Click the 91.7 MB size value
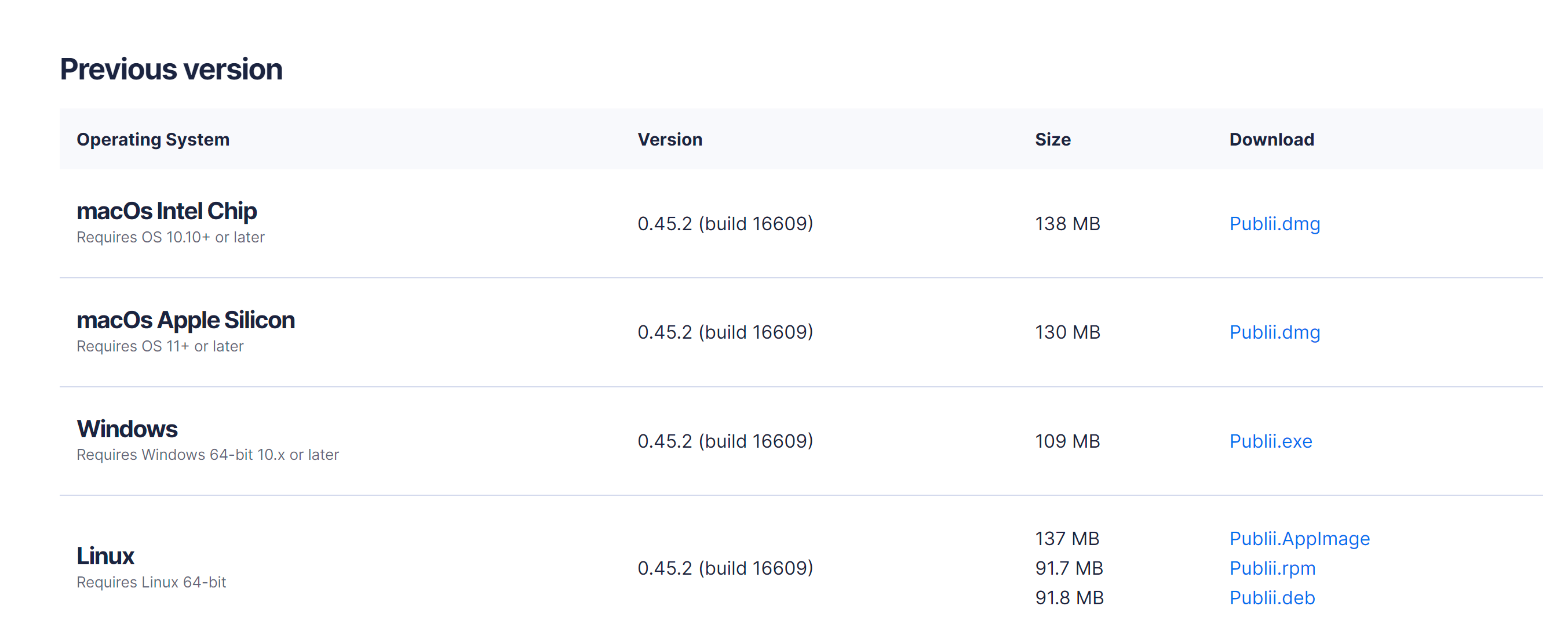 pos(1069,568)
